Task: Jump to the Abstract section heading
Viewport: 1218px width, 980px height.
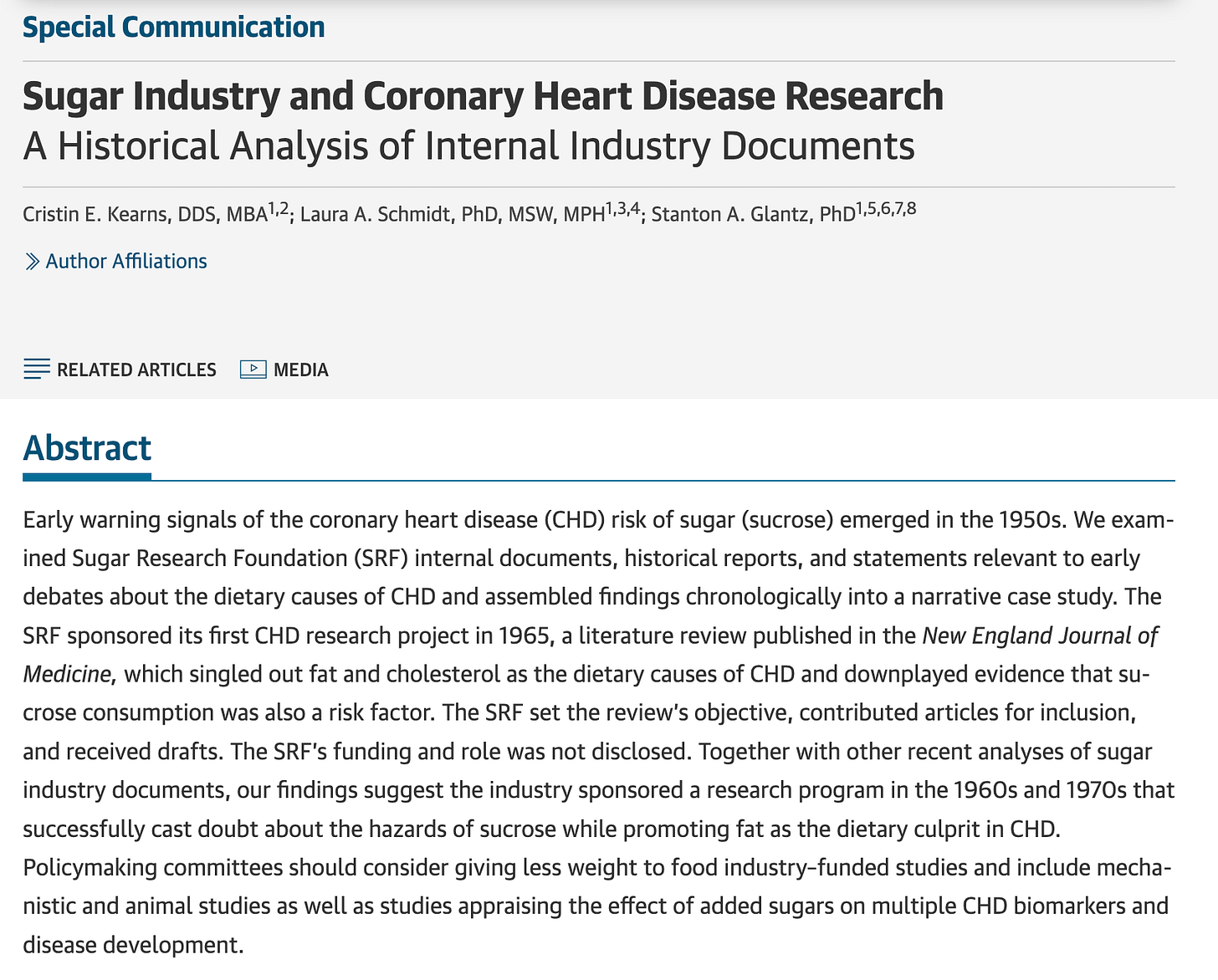Action: point(87,448)
